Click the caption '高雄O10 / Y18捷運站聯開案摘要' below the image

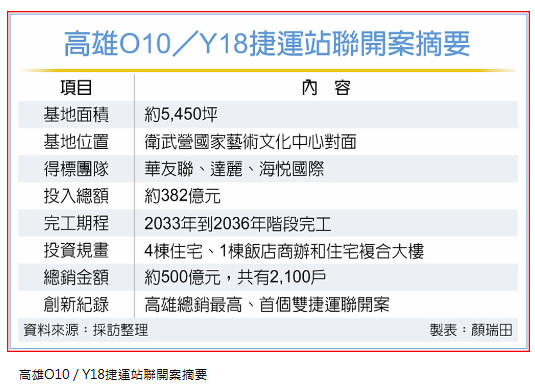tap(113, 374)
